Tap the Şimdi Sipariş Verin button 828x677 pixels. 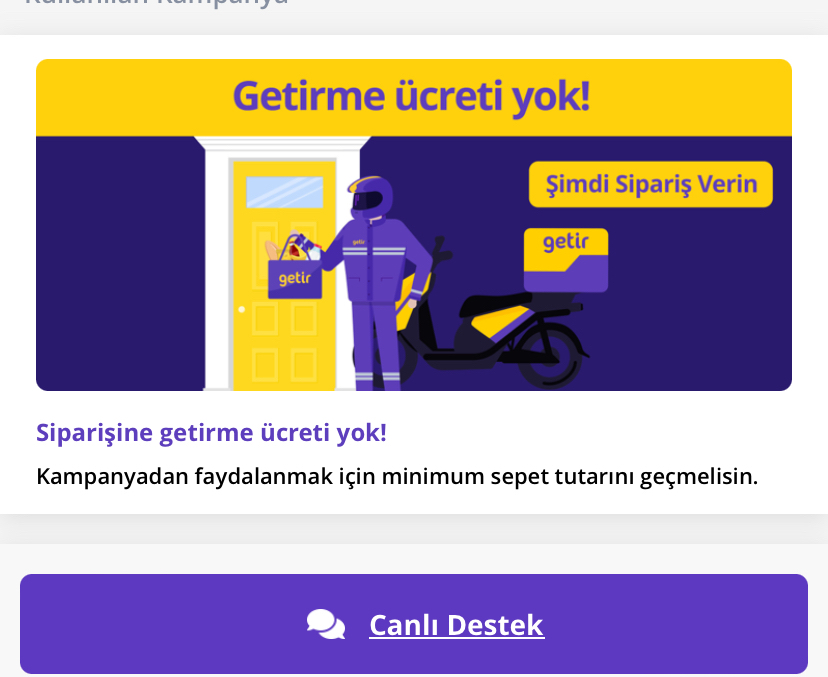(x=651, y=184)
